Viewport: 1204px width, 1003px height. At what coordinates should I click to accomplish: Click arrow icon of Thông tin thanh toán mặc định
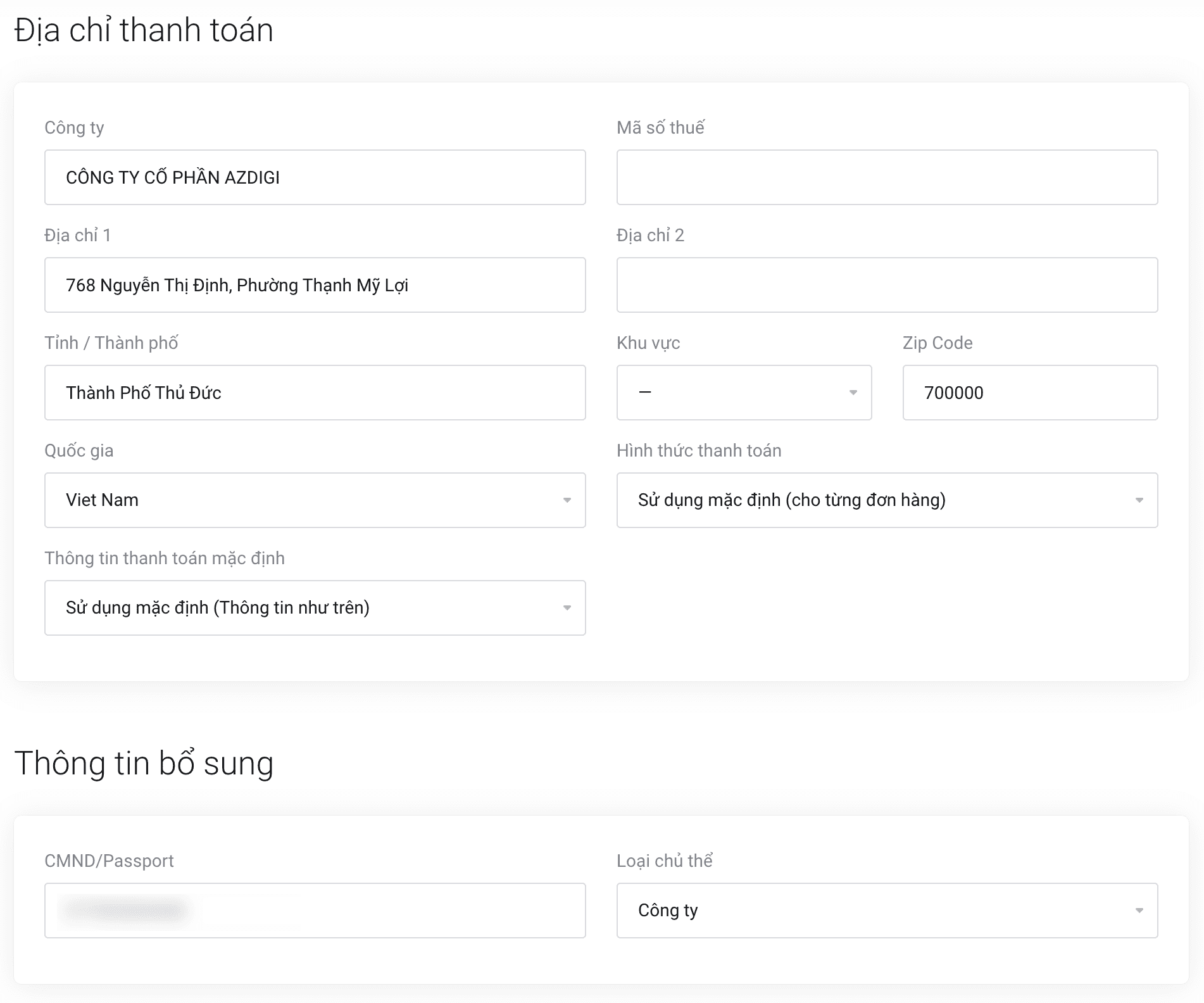point(567,608)
